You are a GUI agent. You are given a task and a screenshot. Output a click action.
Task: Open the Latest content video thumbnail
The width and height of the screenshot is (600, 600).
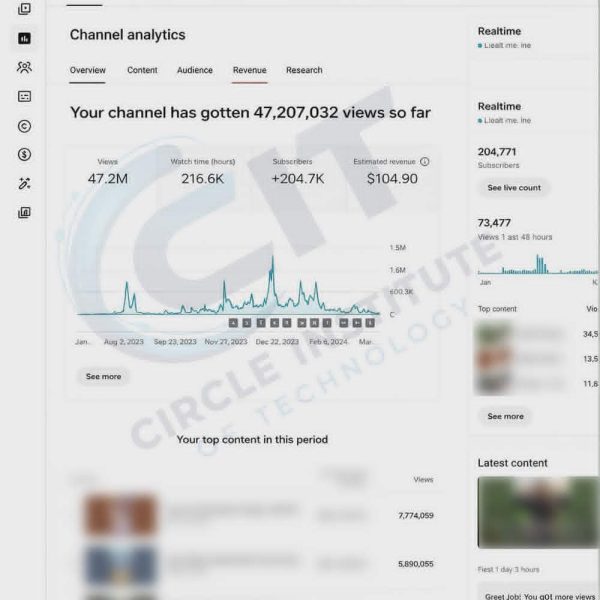click(538, 512)
